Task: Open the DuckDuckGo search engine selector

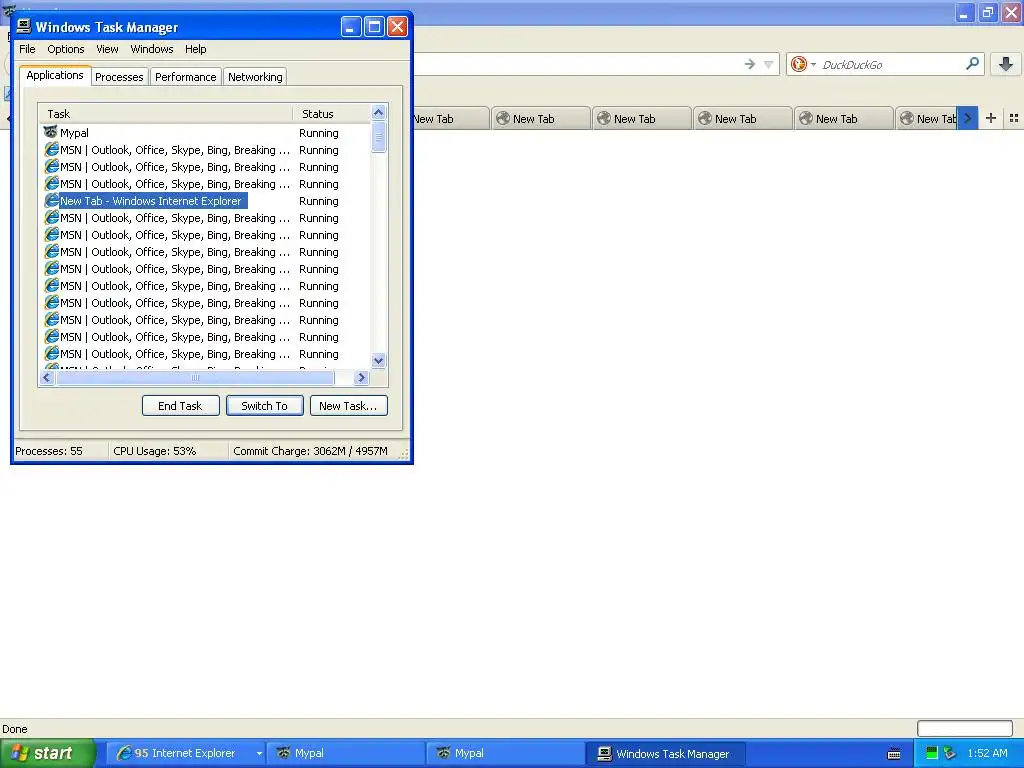Action: 803,64
